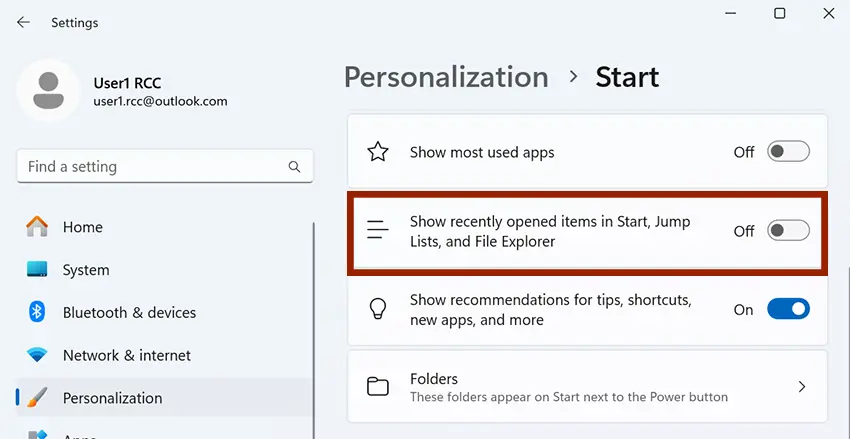Click the back arrow in Settings
Screen dimensions: 850x439
[23, 22]
